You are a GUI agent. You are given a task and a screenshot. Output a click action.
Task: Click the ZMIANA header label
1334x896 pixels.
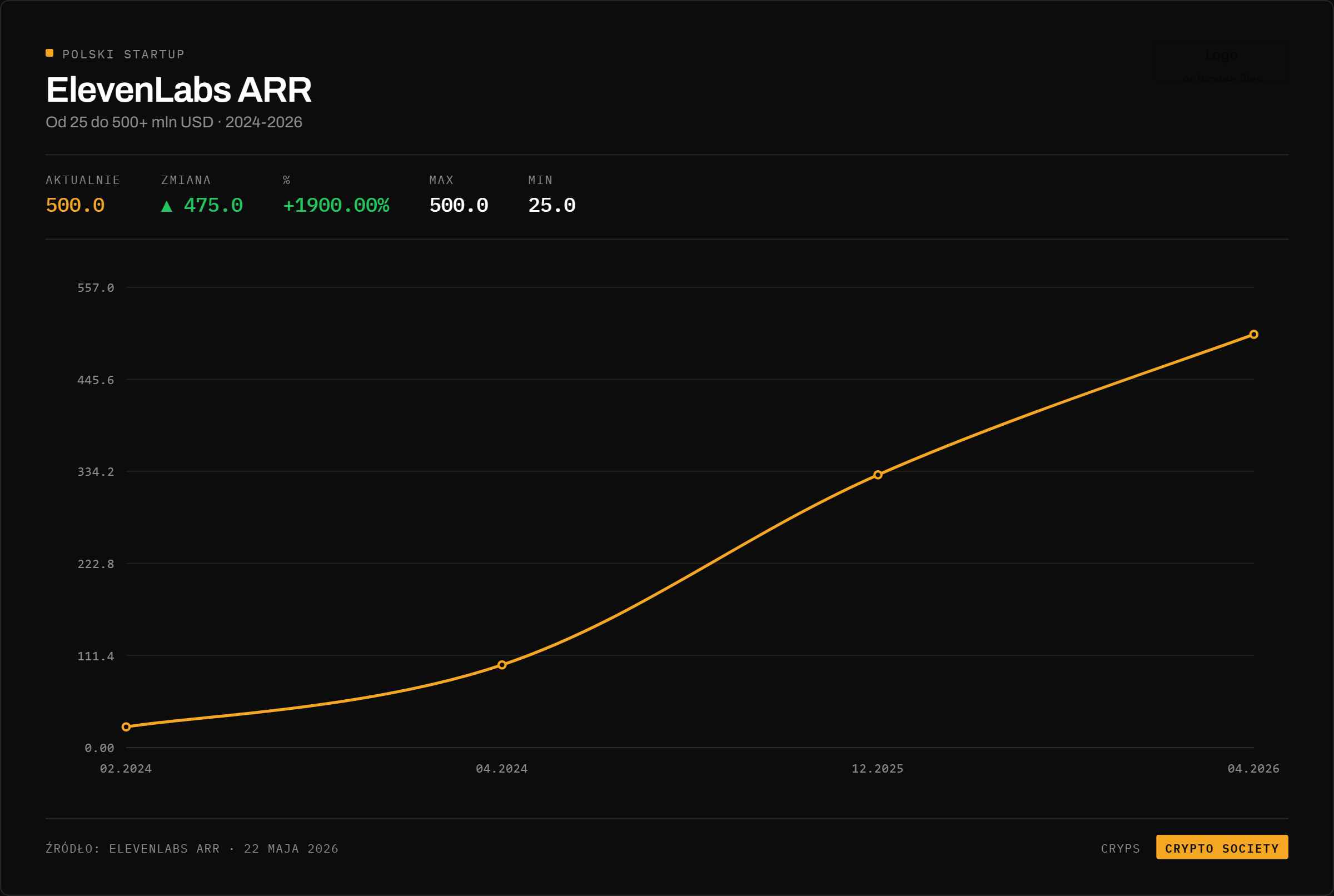pyautogui.click(x=186, y=180)
